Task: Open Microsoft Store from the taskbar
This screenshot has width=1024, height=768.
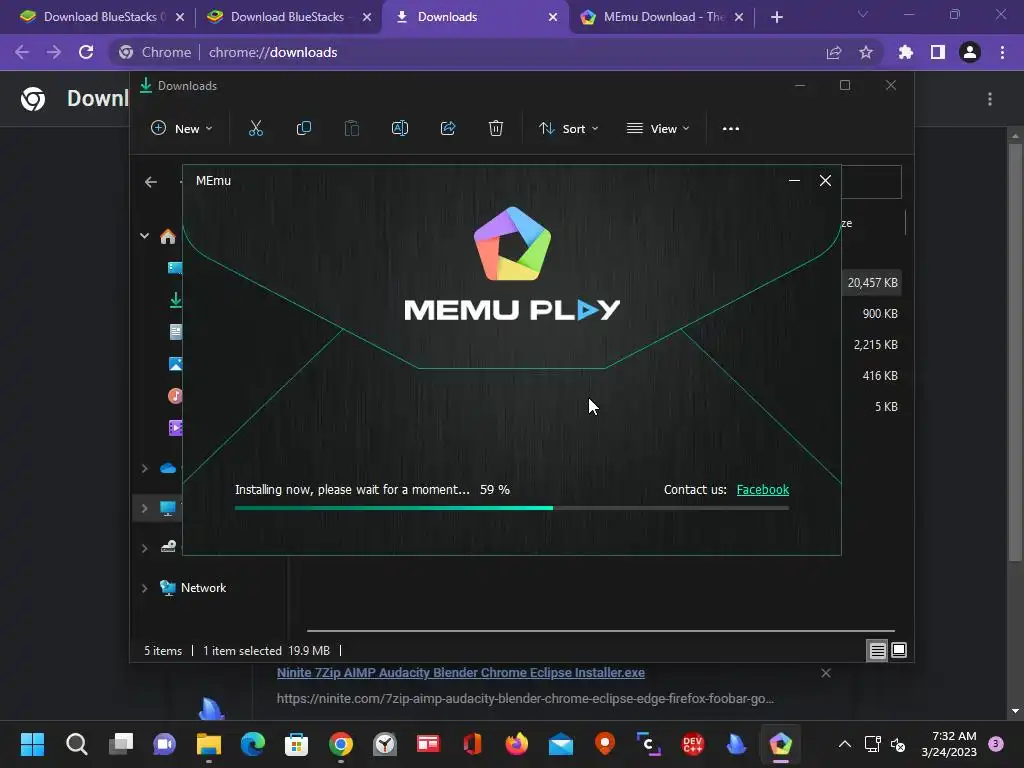Action: click(x=296, y=744)
